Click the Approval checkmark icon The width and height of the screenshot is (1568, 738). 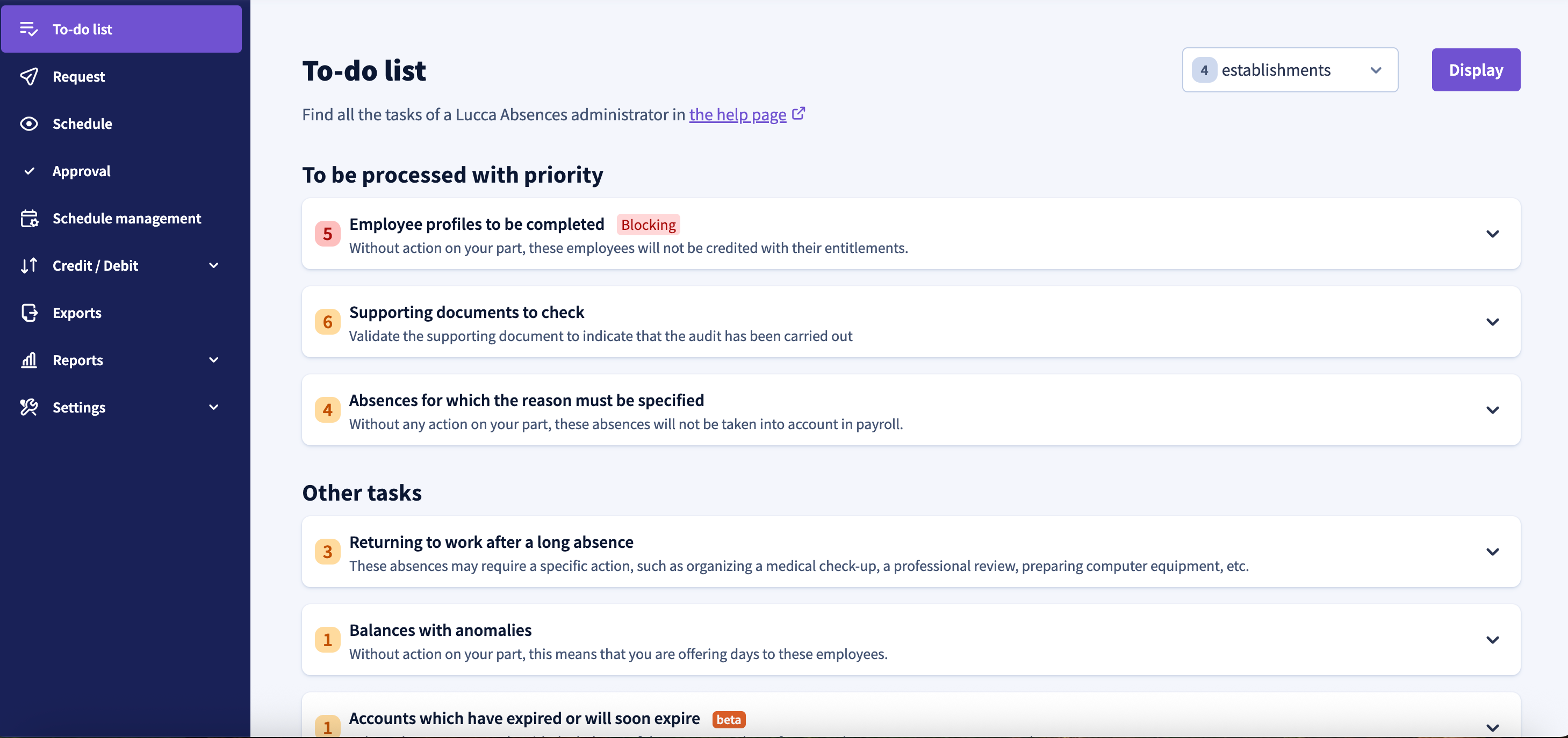[x=28, y=171]
